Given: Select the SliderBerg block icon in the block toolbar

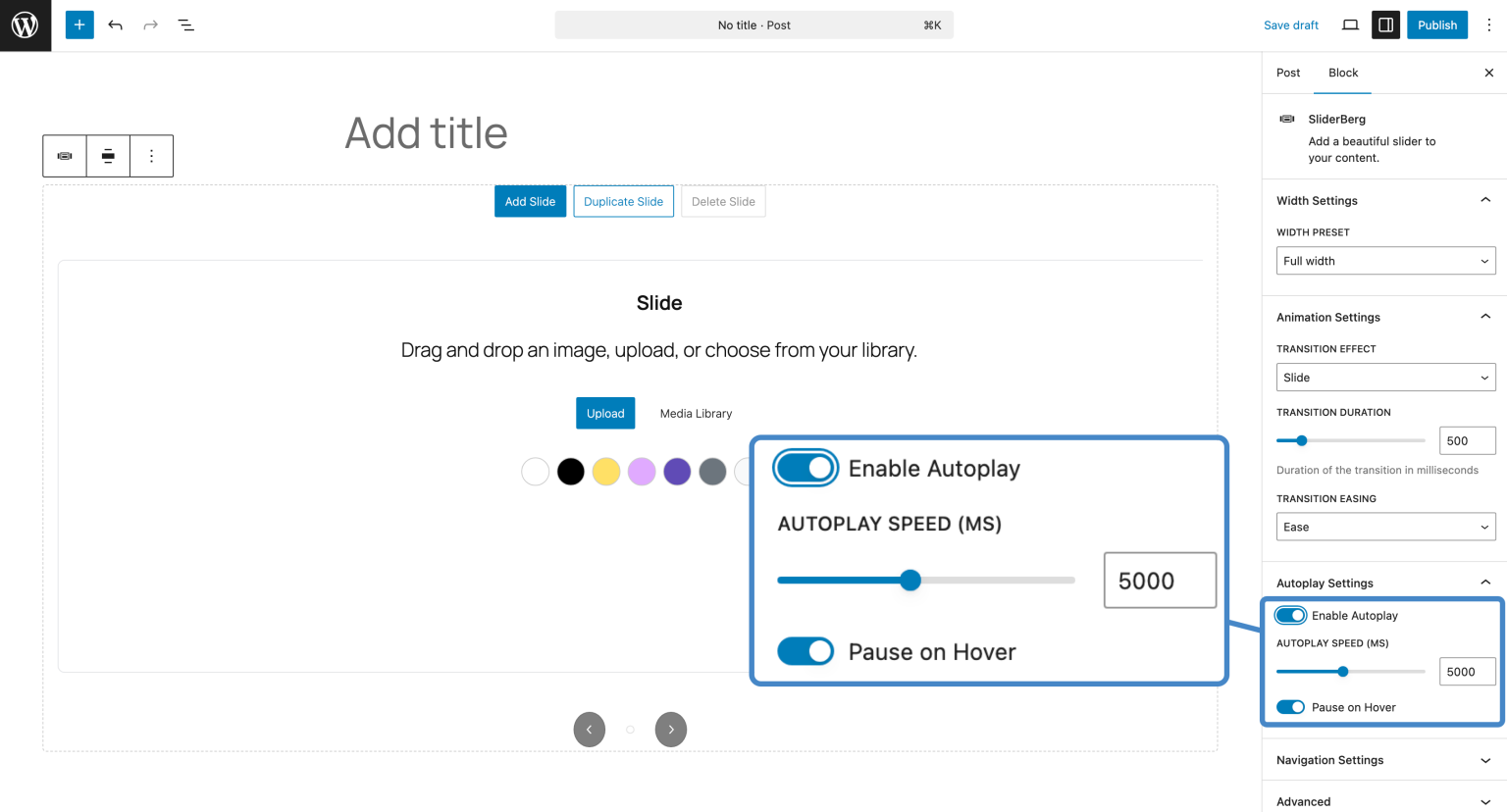Looking at the screenshot, I should (x=64, y=156).
